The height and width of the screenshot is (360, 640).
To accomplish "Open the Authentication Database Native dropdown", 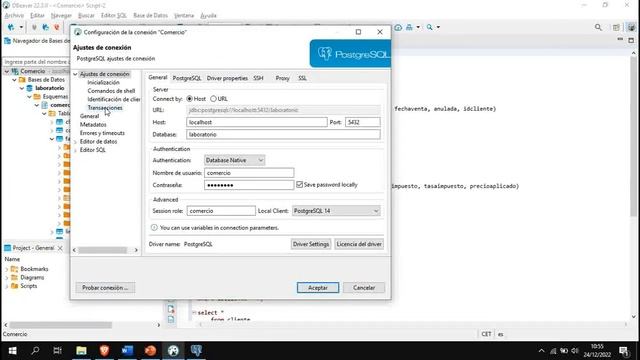I will pyautogui.click(x=234, y=160).
